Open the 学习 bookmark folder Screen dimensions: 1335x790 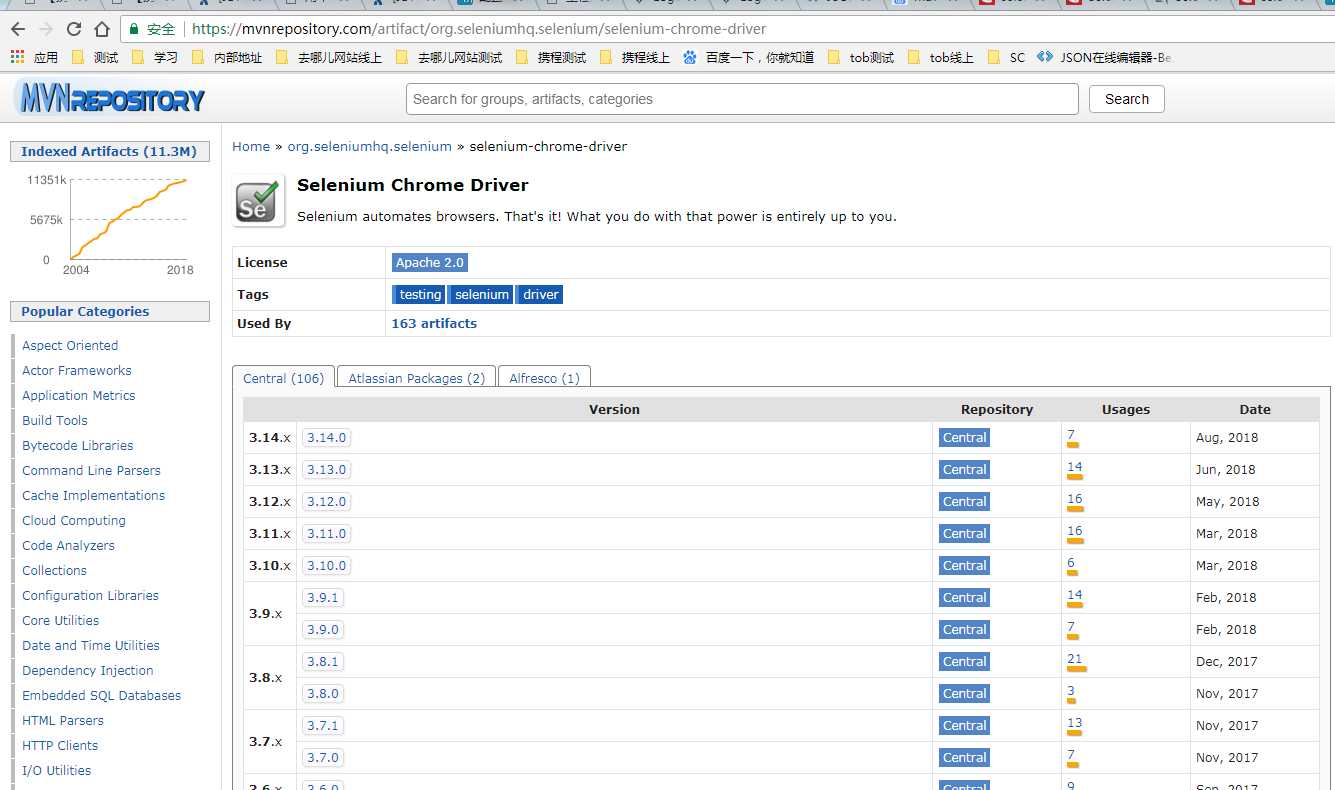(x=155, y=57)
